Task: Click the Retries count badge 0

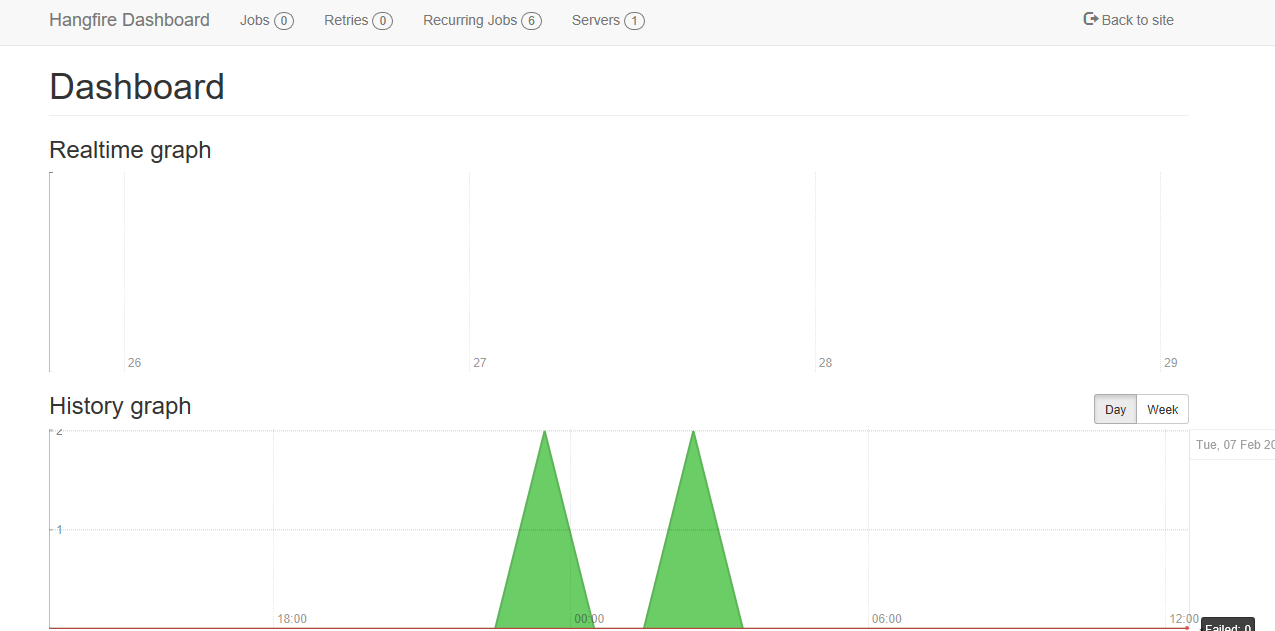Action: (382, 21)
